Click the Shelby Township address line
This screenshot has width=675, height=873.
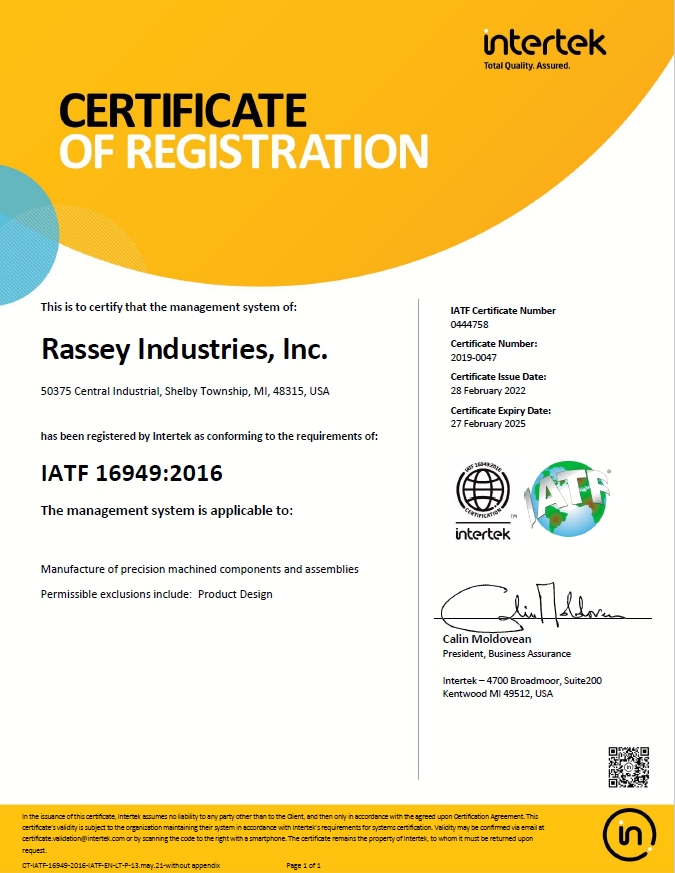point(184,391)
